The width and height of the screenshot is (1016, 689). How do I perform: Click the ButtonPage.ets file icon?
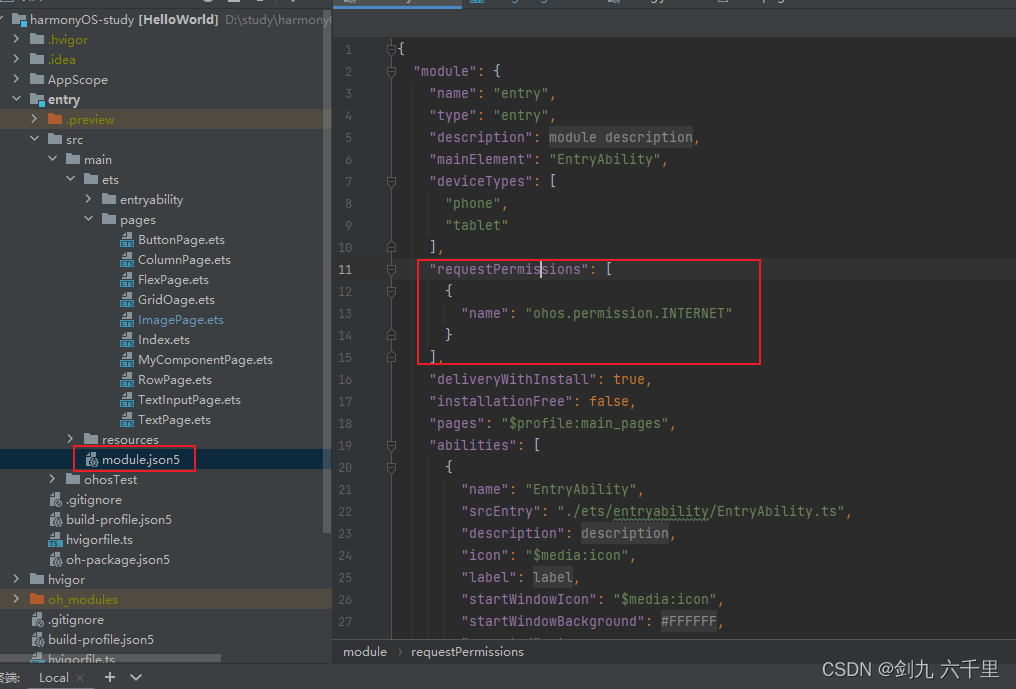click(127, 240)
